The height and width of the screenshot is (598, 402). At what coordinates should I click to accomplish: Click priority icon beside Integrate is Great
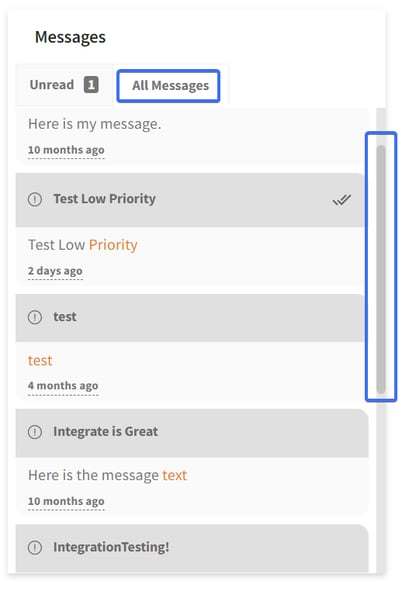35,432
